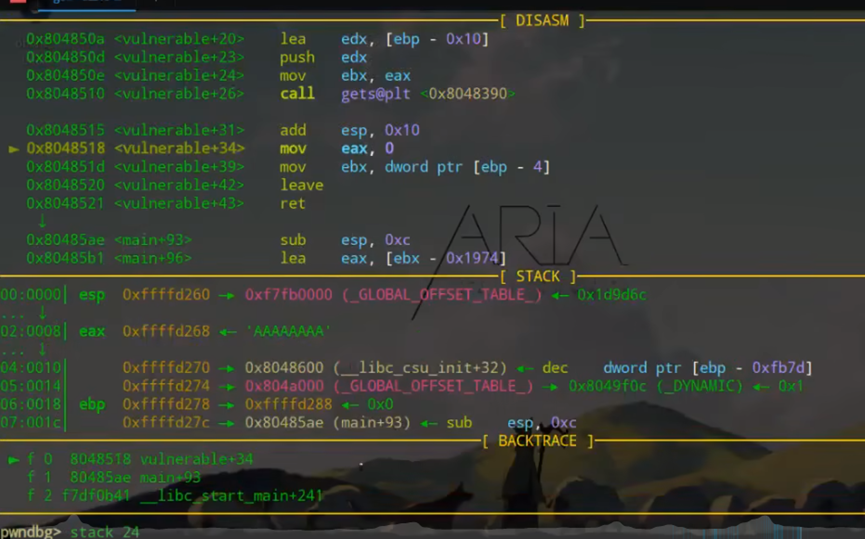
Task: Select the 'AAAAAAAA' string in the stack
Action: click(x=288, y=331)
